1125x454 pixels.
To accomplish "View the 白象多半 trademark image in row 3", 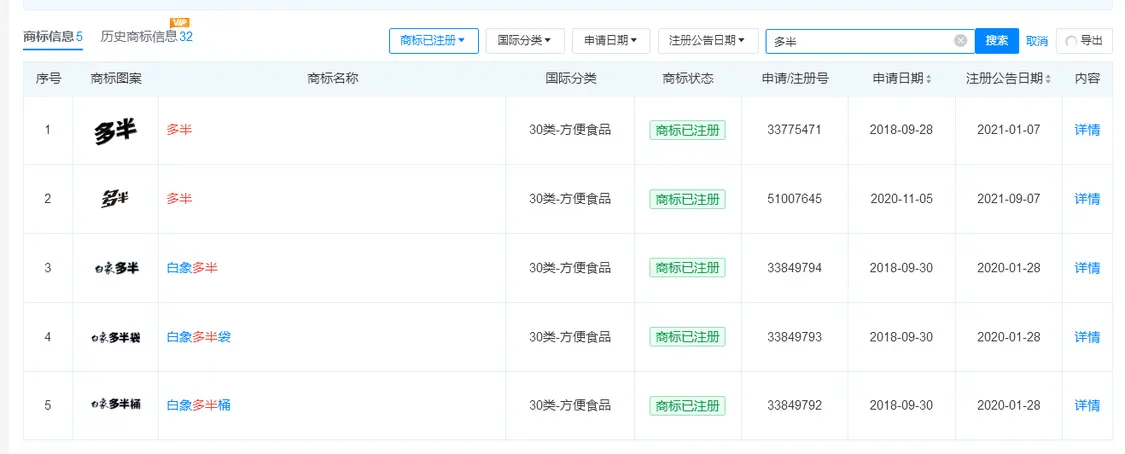I will [x=115, y=268].
